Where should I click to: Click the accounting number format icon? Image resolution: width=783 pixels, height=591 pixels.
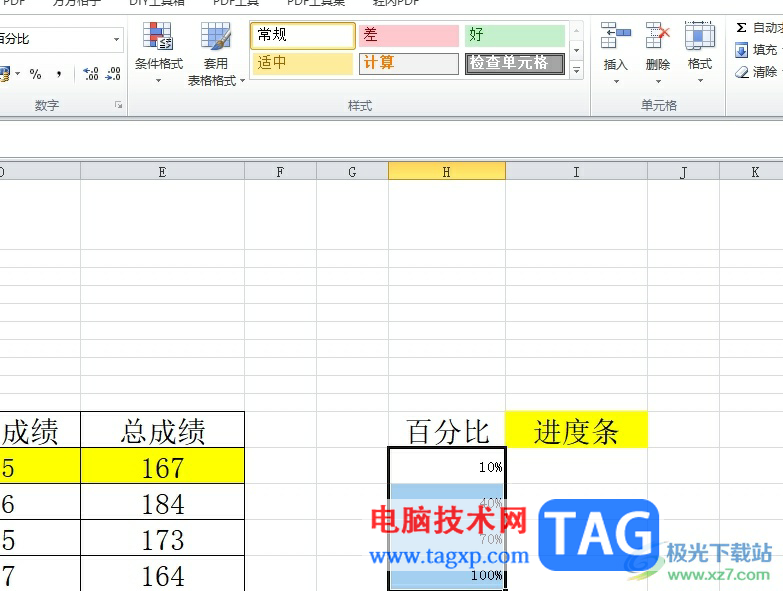4,74
